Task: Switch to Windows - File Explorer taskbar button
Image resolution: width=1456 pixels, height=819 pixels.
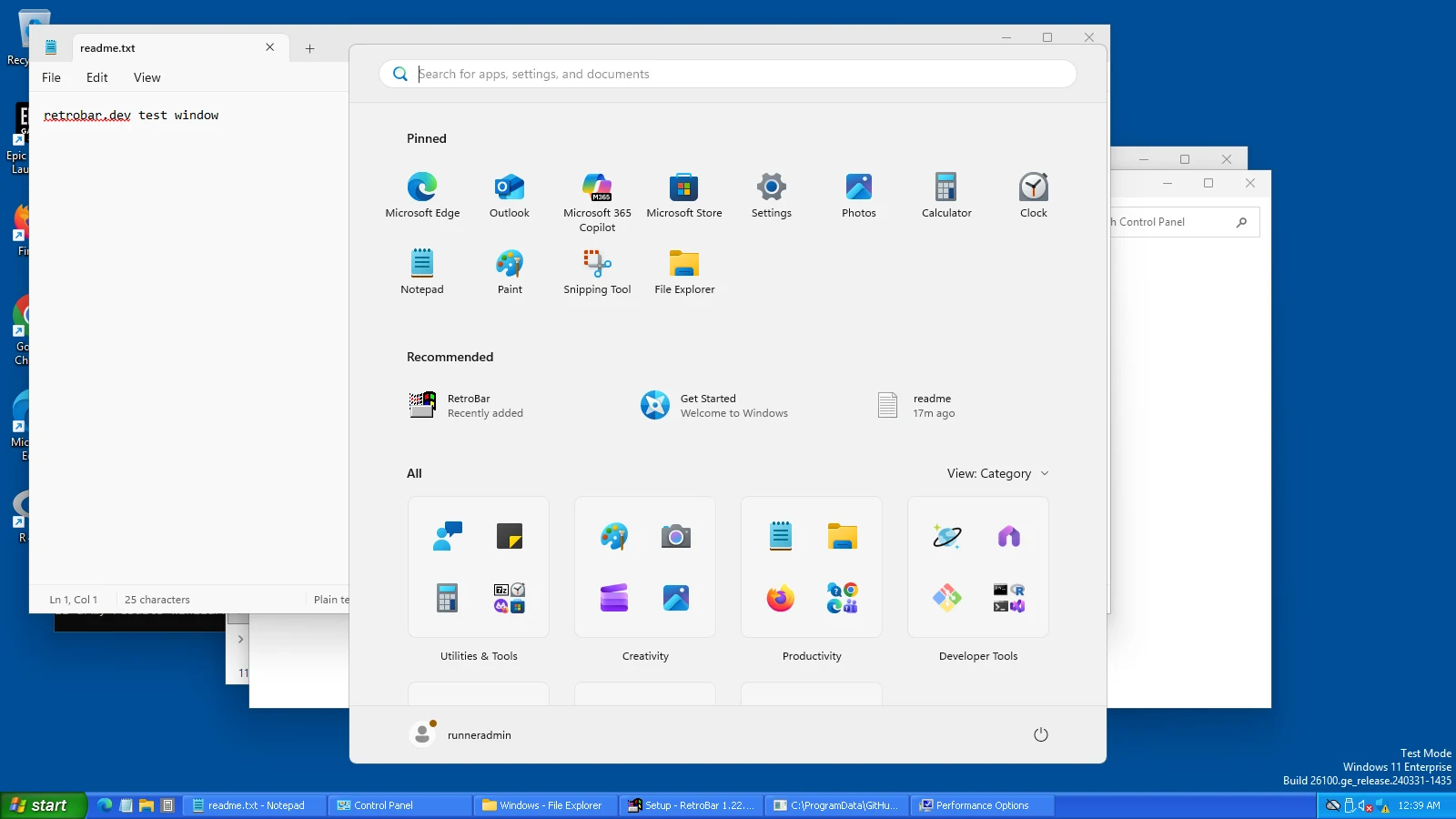Action: (x=546, y=805)
